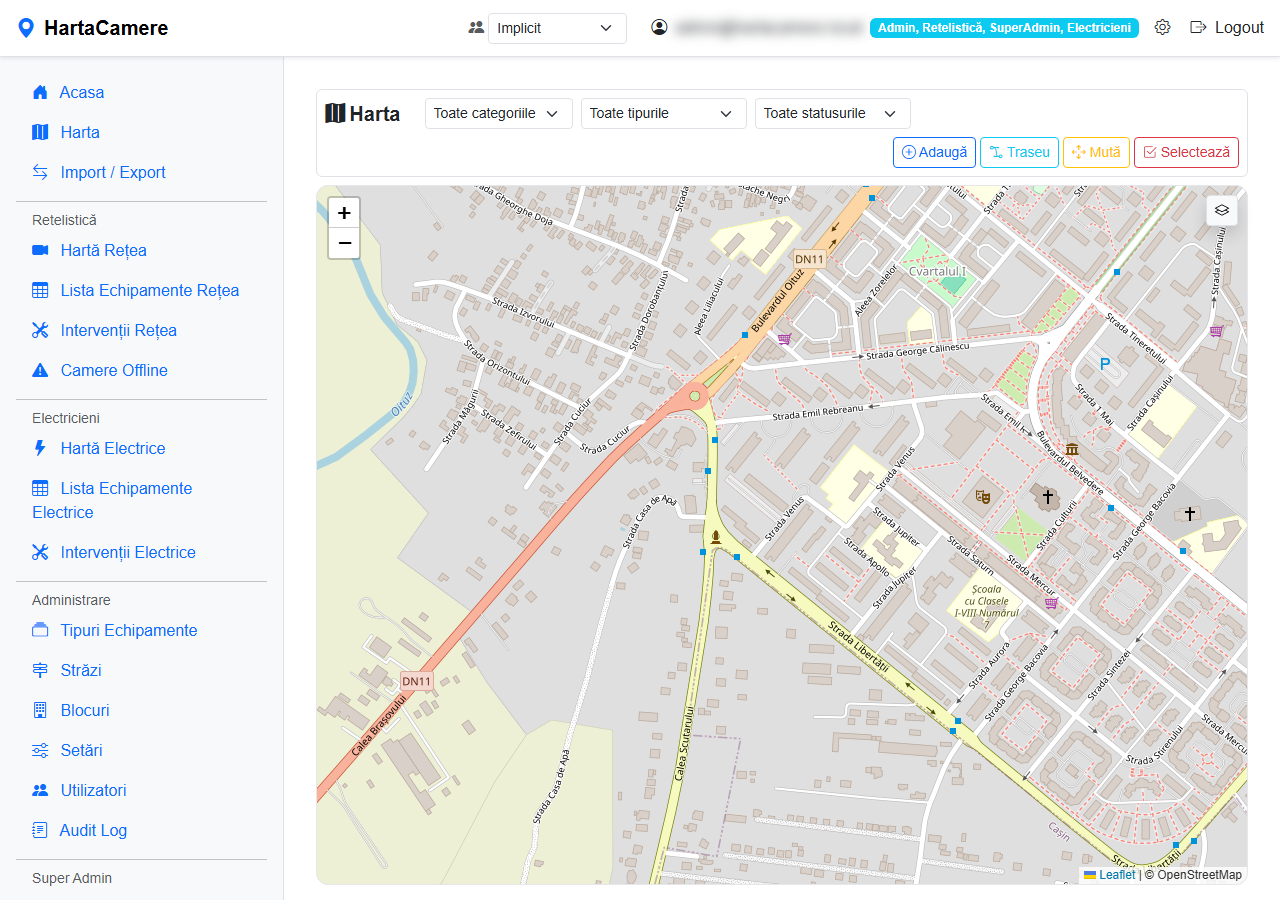Click the roles badge listing Admin, Retelistică

click(1004, 28)
